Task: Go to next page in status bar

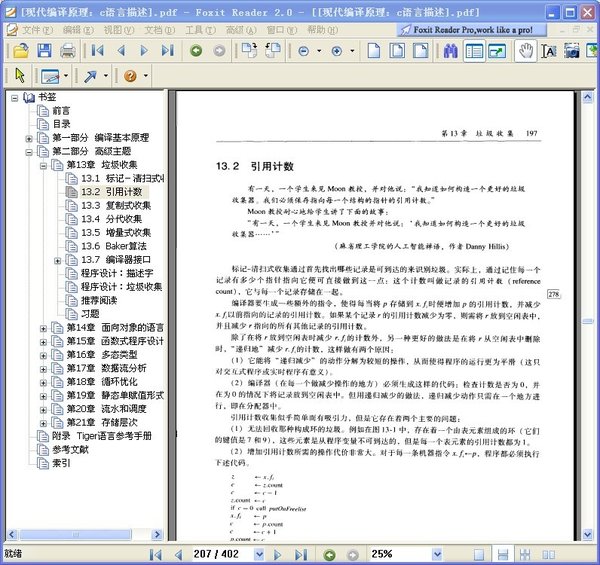Action: [x=277, y=554]
